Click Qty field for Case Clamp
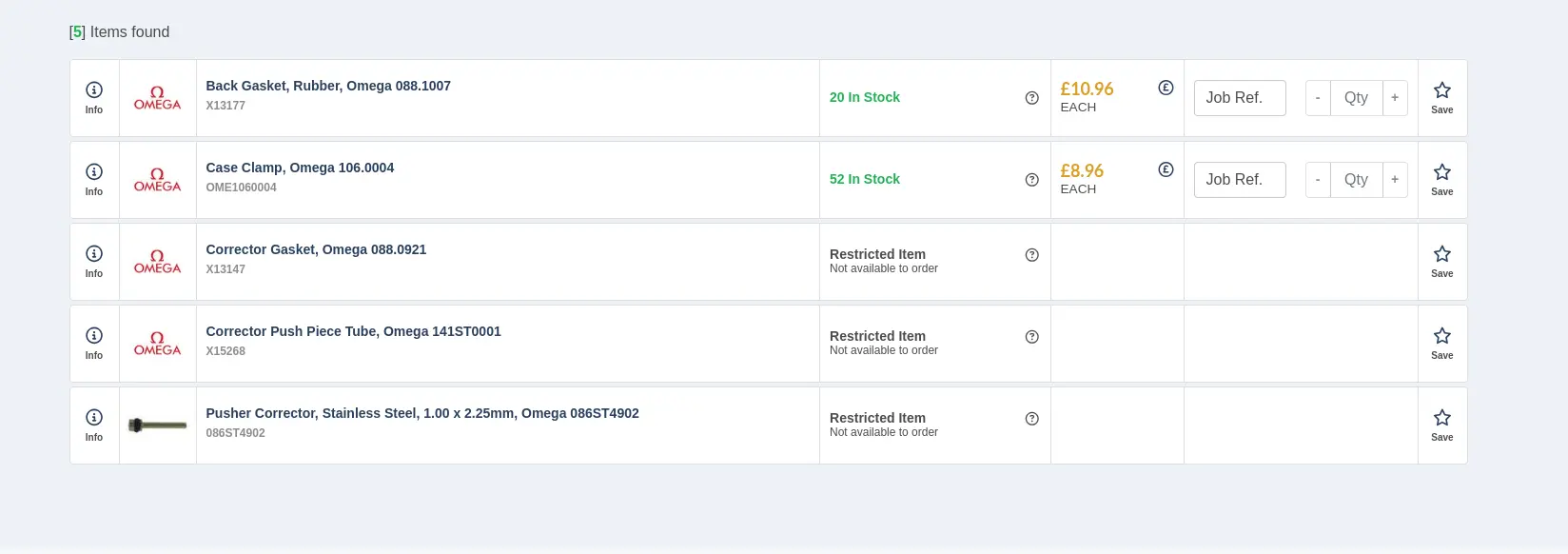The height and width of the screenshot is (554, 1568). [x=1356, y=180]
